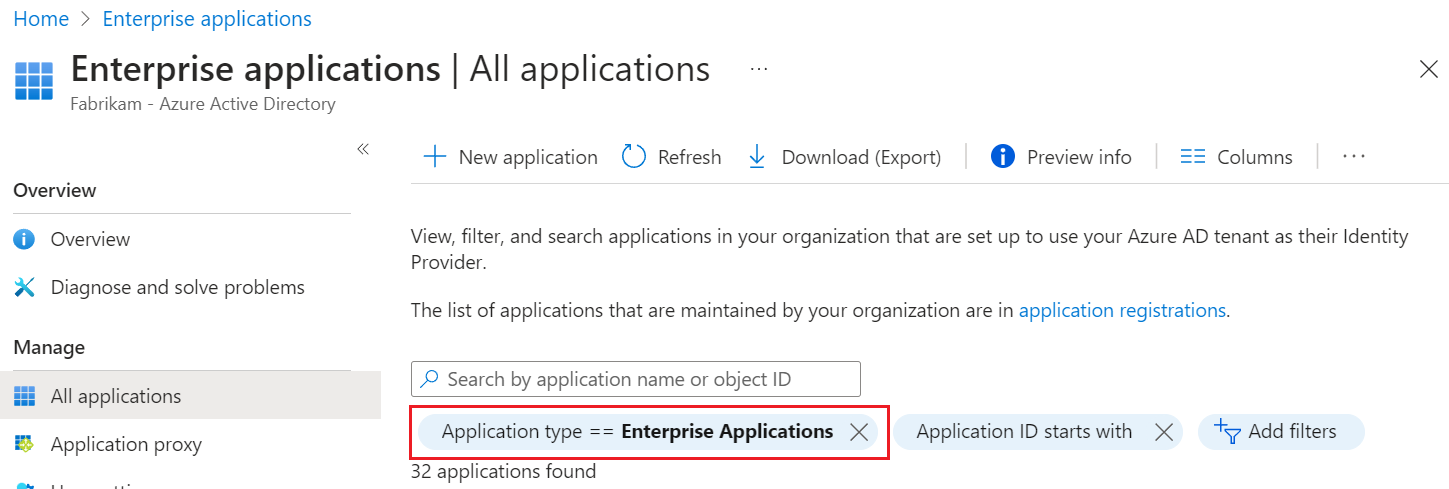Click the Add filters button
Image resolution: width=1449 pixels, height=489 pixels.
(x=1280, y=432)
